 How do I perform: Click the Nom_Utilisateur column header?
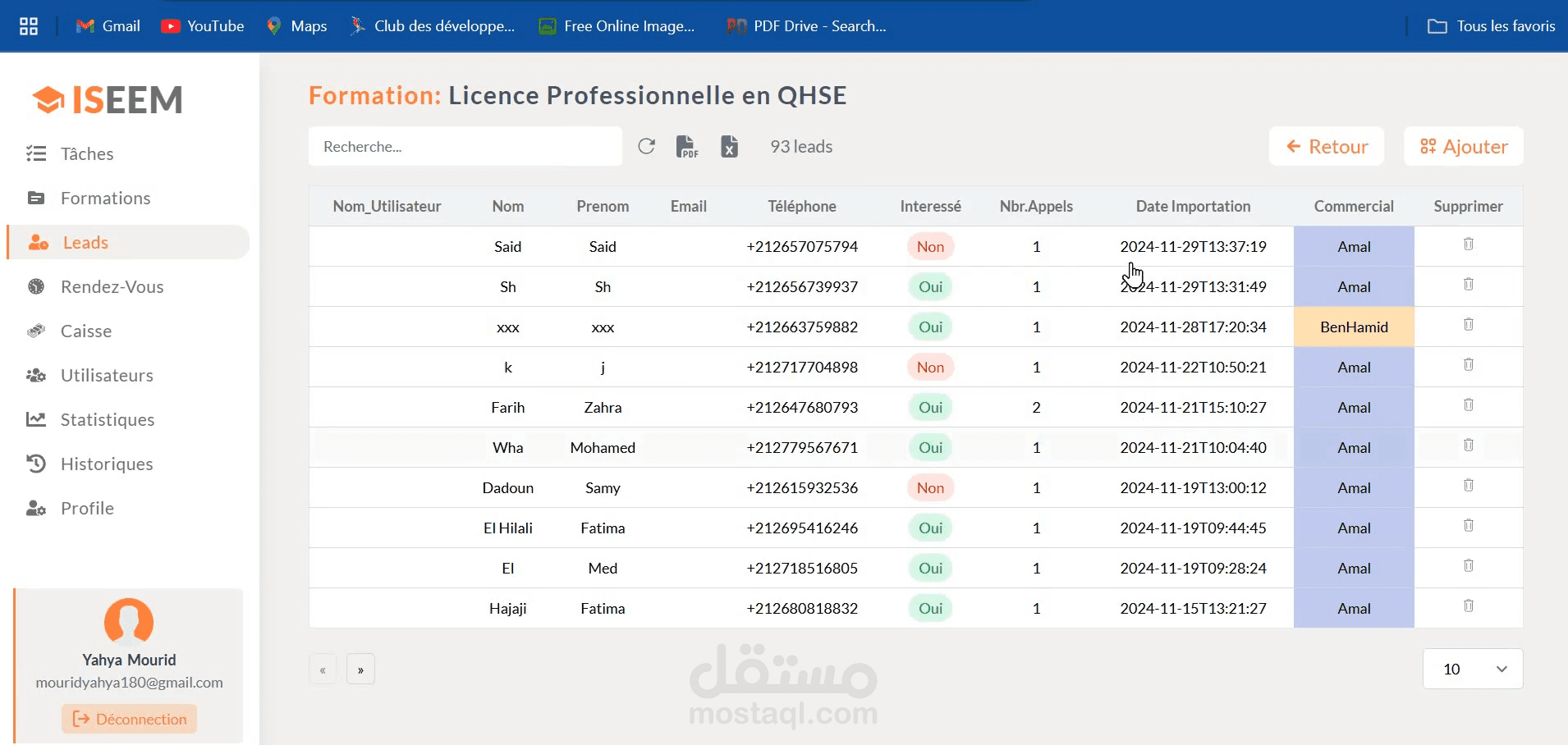387,206
